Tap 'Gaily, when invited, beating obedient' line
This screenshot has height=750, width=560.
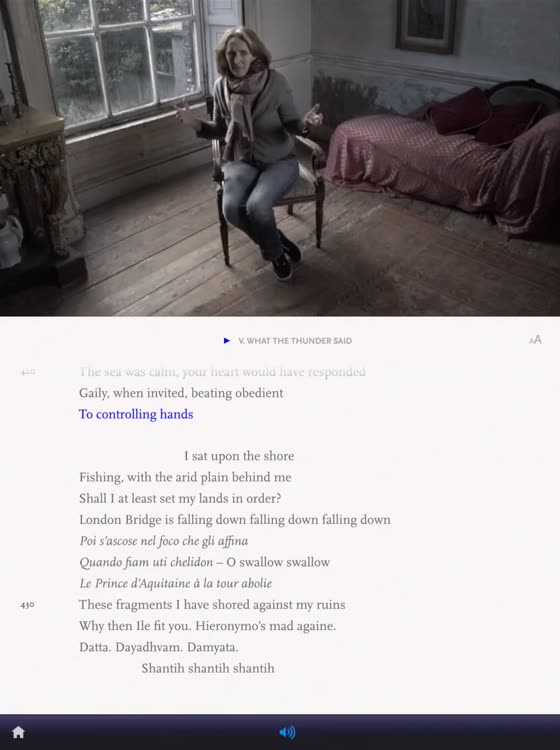pos(181,393)
